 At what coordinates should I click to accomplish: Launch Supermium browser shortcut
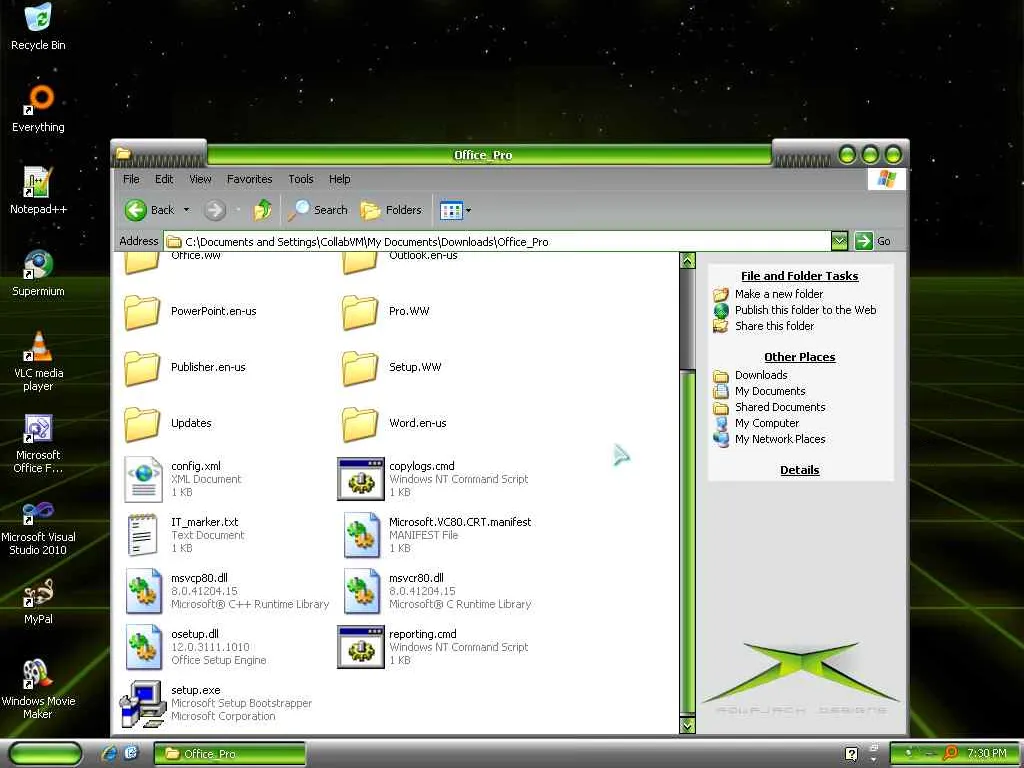(x=38, y=273)
